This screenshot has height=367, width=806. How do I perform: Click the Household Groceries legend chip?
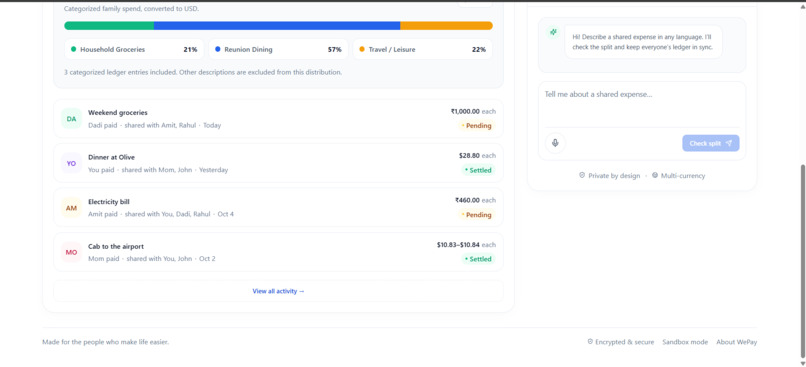coord(134,49)
